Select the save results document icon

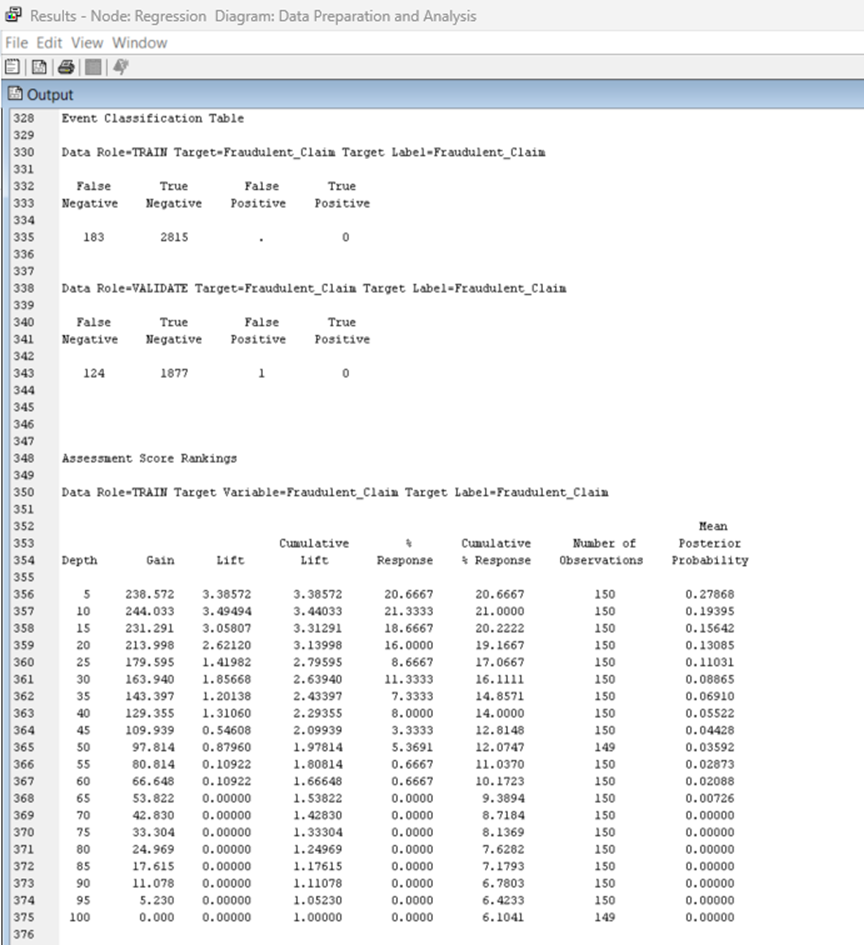coord(38,67)
